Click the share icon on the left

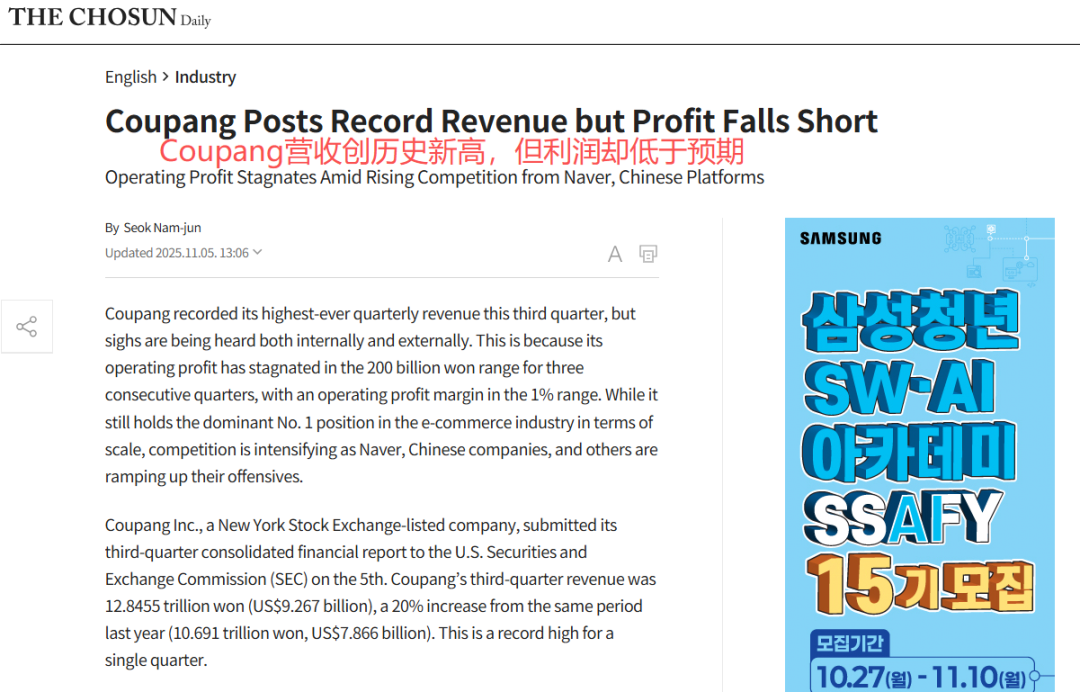[27, 326]
